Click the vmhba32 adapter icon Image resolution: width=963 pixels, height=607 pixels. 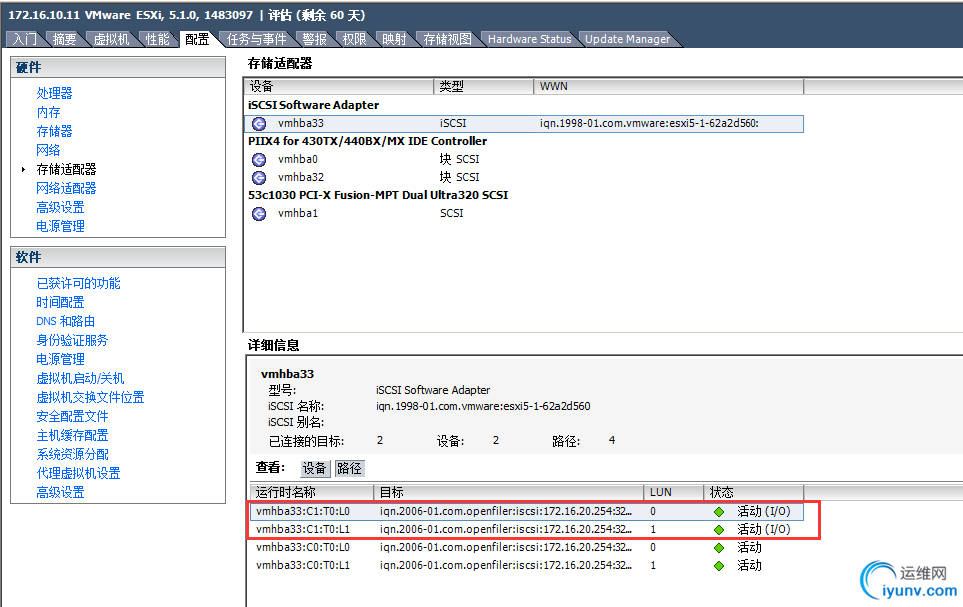pyautogui.click(x=259, y=178)
